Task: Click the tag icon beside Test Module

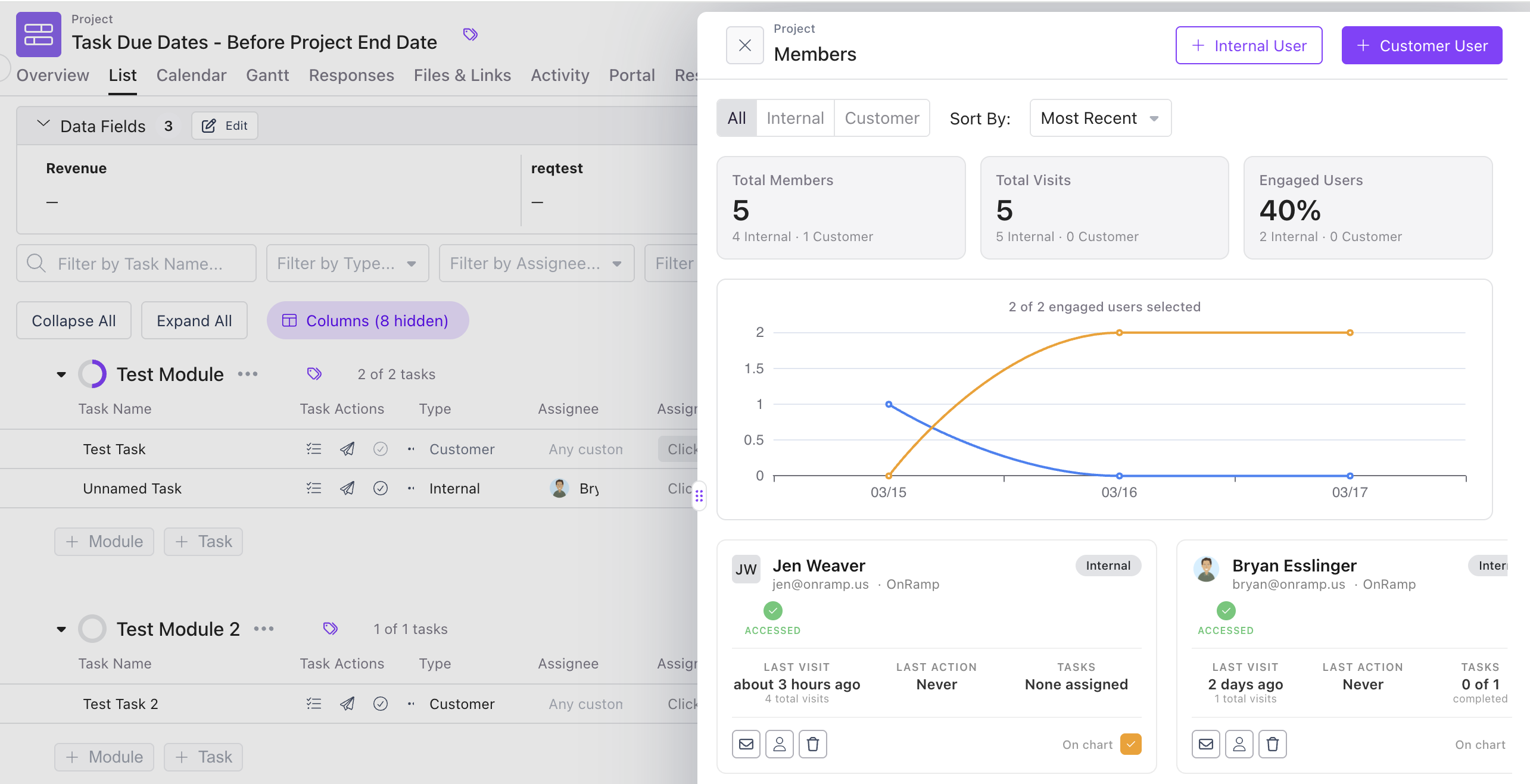Action: coord(314,374)
